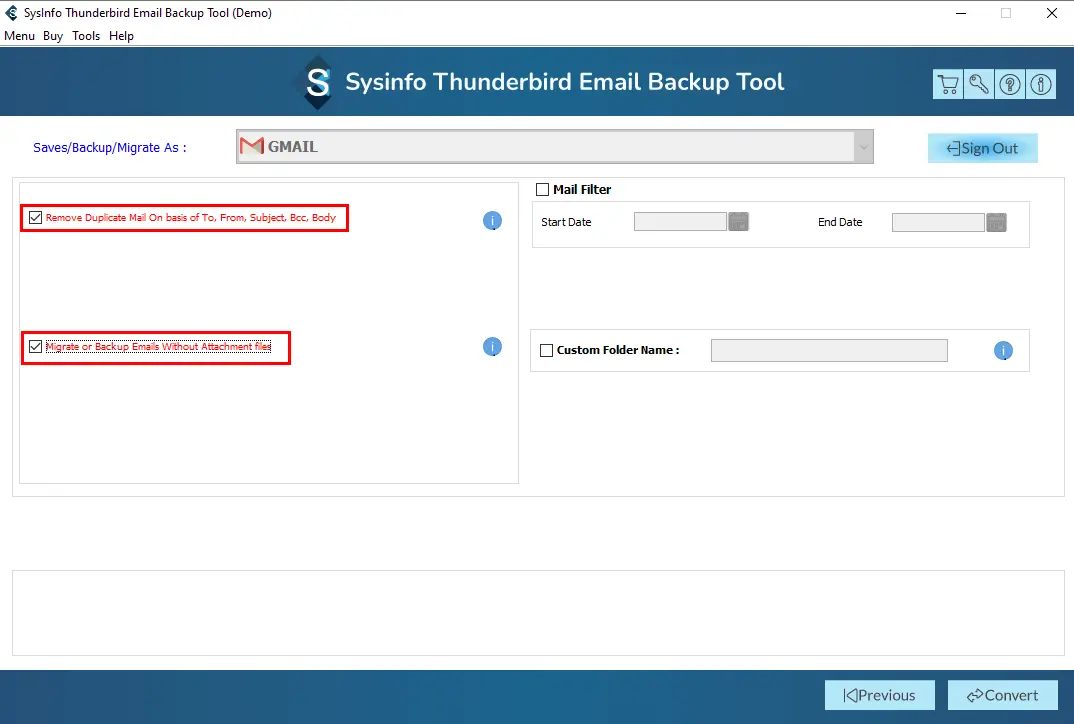This screenshot has width=1074, height=724.
Task: Open the End Date calendar picker
Action: tap(997, 222)
